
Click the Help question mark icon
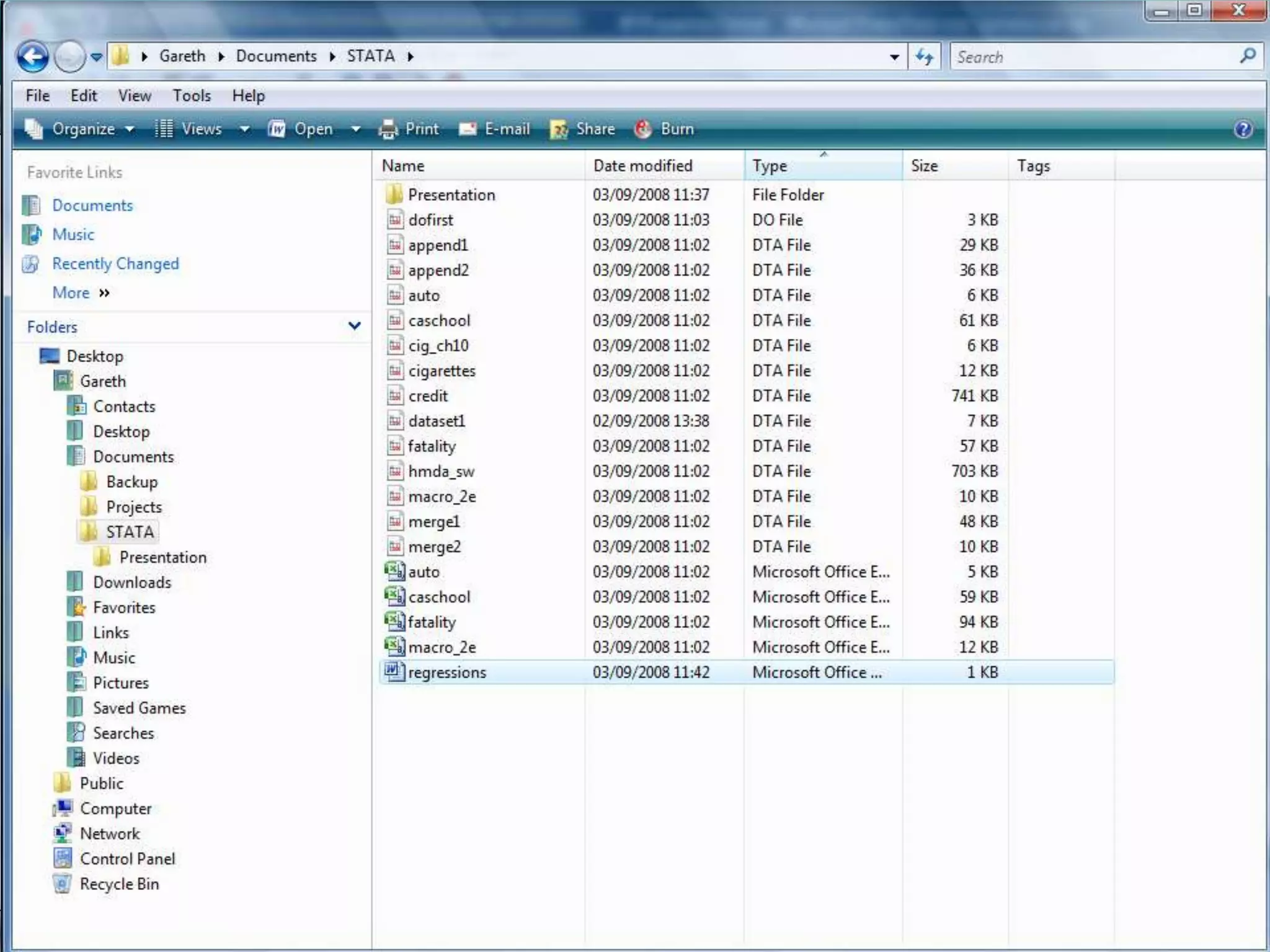click(x=1243, y=129)
